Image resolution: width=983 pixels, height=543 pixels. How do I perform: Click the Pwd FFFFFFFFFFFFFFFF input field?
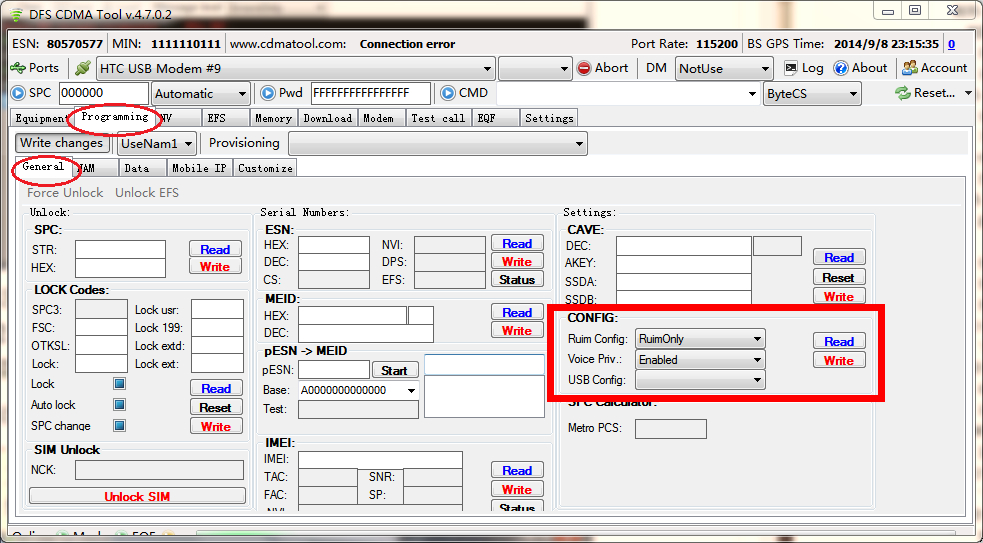[x=371, y=93]
